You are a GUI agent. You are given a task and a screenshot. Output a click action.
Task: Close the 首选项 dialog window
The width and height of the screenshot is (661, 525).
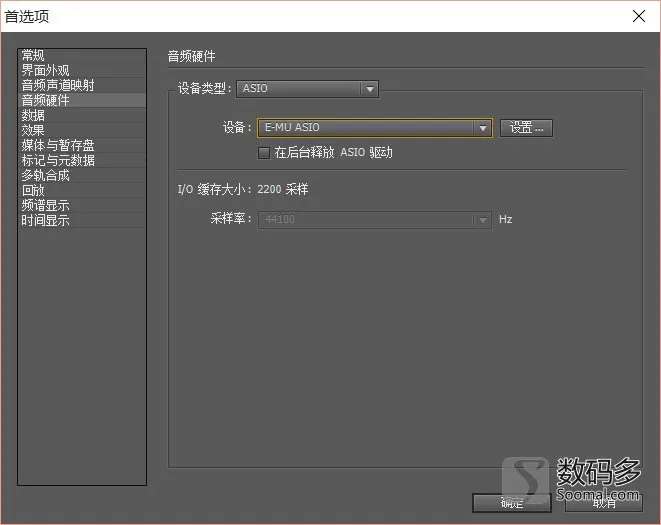(639, 16)
